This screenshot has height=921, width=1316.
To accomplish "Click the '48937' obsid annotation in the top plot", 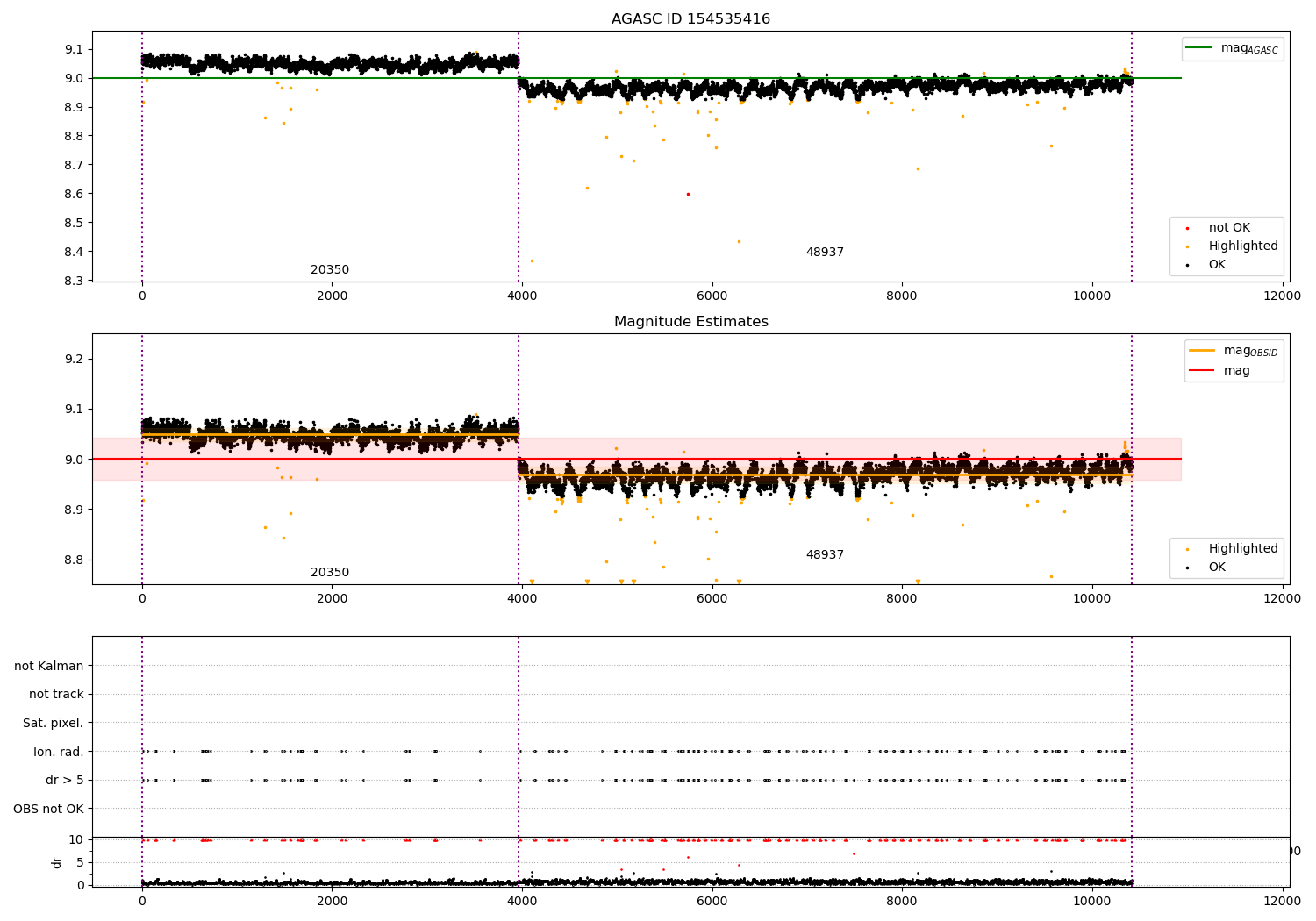I will (825, 253).
